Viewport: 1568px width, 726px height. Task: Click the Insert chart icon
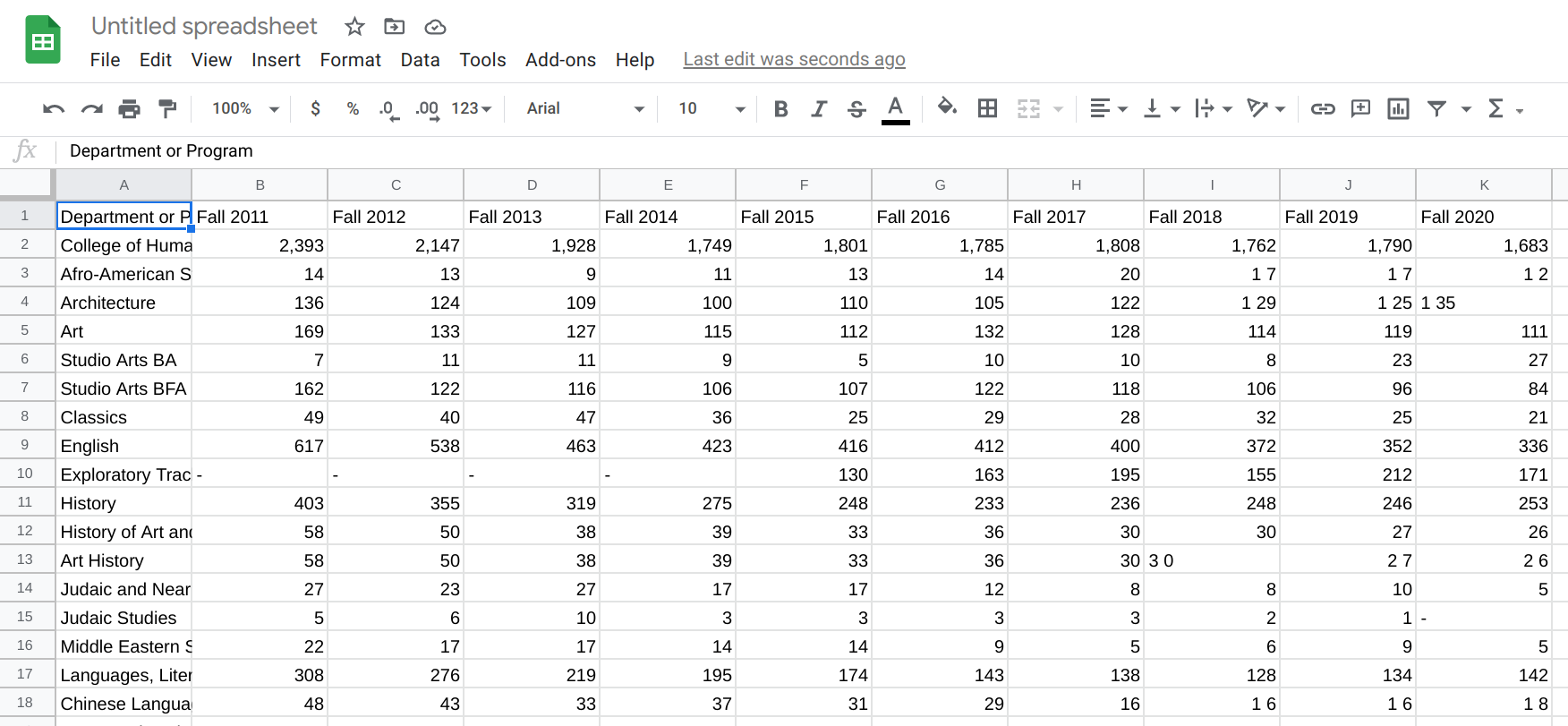(x=1398, y=109)
